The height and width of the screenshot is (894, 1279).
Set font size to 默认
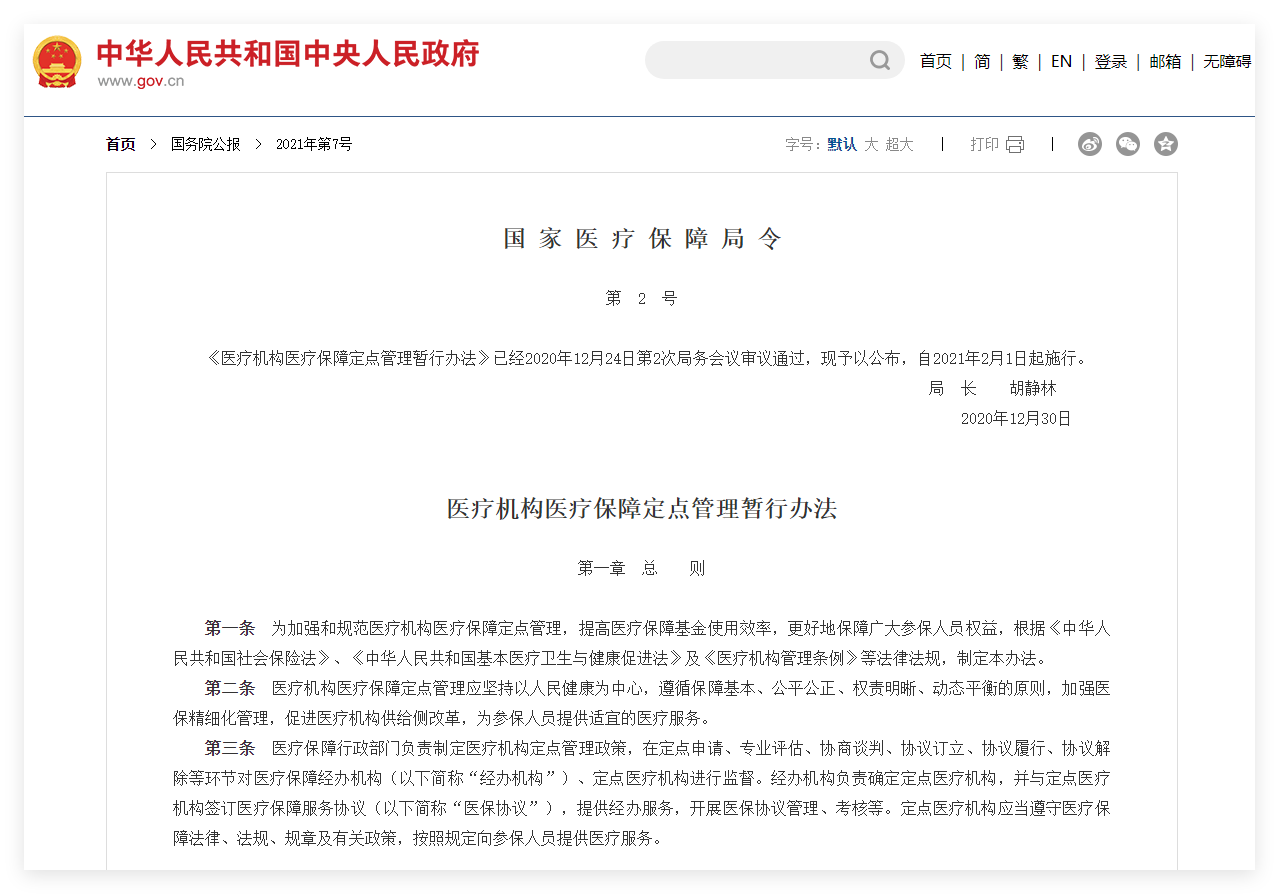pyautogui.click(x=842, y=144)
